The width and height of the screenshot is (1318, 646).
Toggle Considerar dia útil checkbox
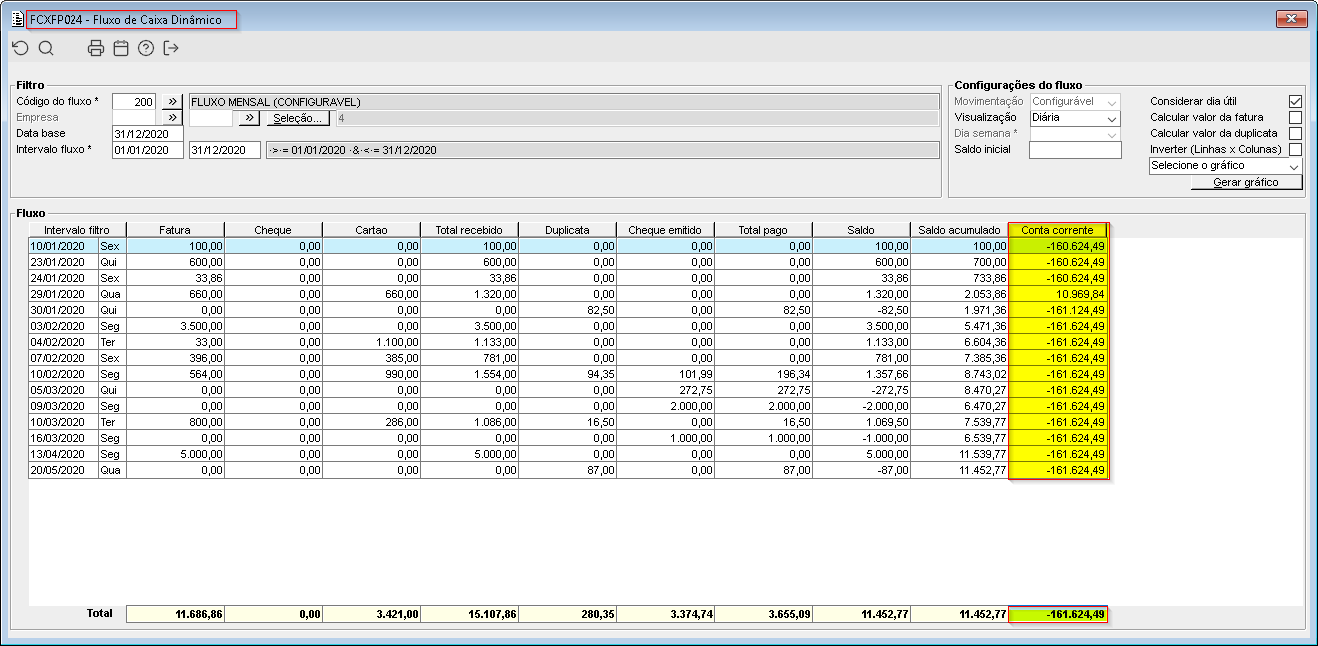1296,102
